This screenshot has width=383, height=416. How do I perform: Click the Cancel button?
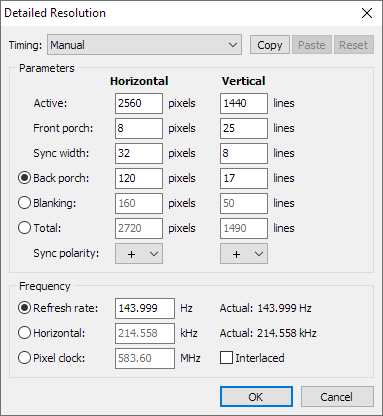[x=337, y=397]
